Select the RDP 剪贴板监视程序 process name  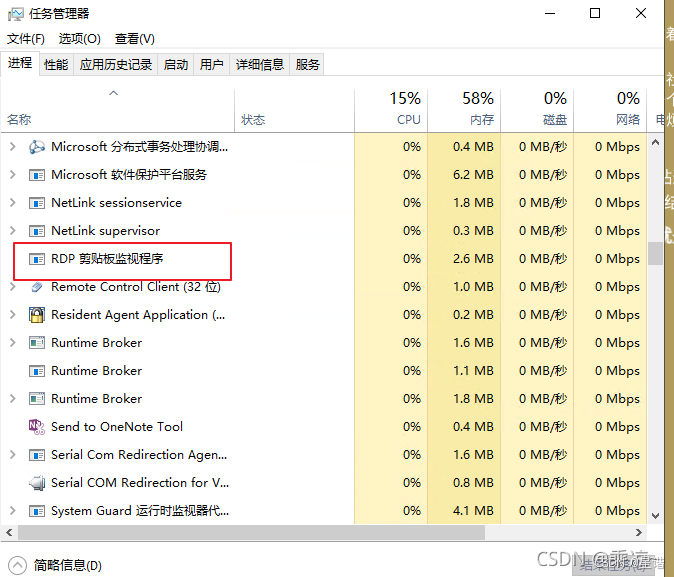(x=107, y=259)
